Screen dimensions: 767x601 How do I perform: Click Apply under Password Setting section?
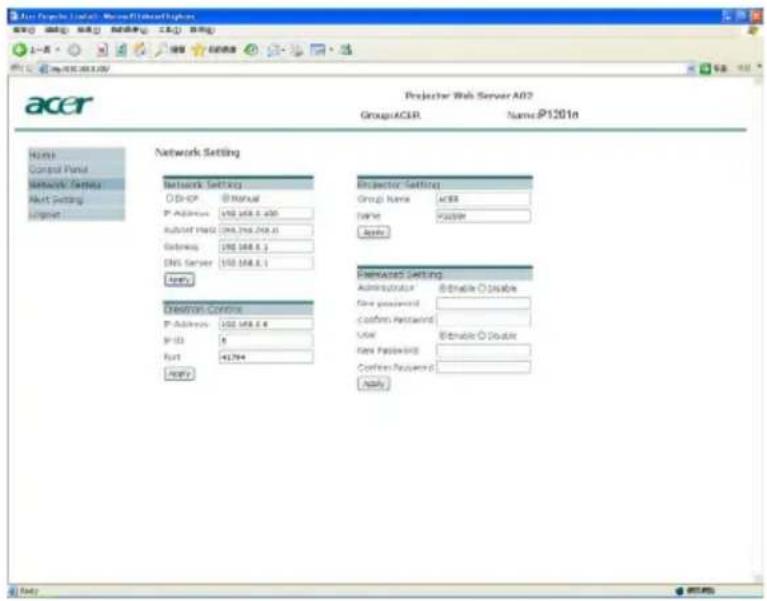(x=374, y=384)
